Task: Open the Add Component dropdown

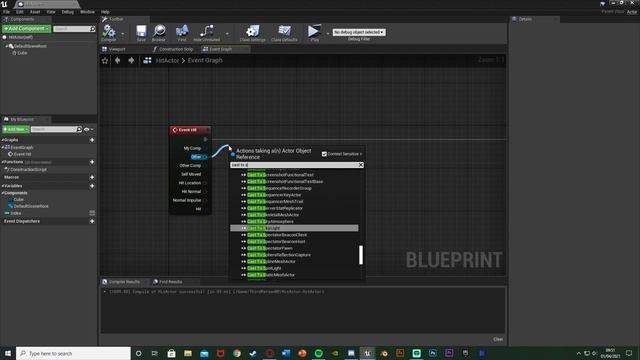Action: (x=26, y=29)
